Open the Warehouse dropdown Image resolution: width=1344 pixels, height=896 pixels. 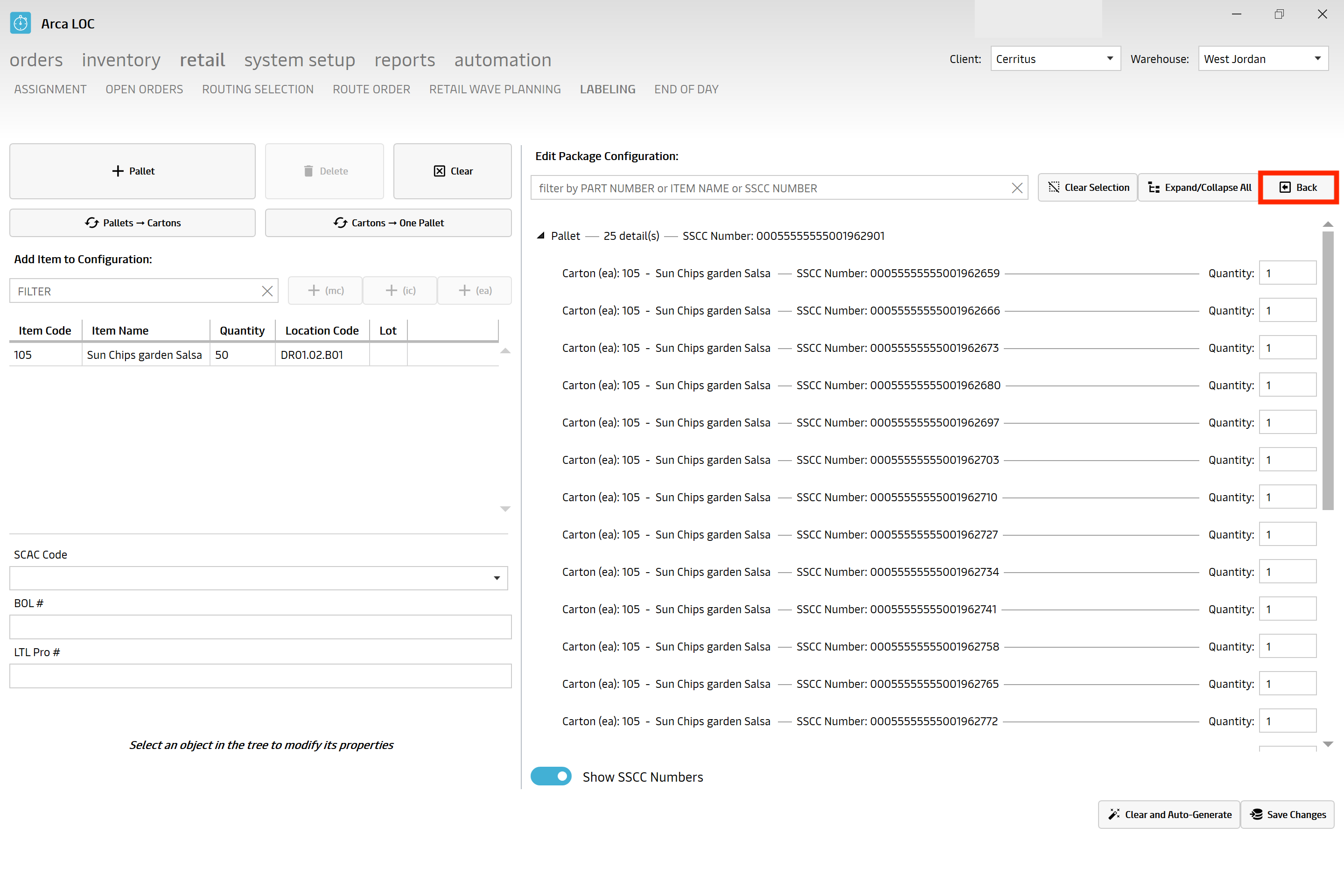coord(1263,59)
